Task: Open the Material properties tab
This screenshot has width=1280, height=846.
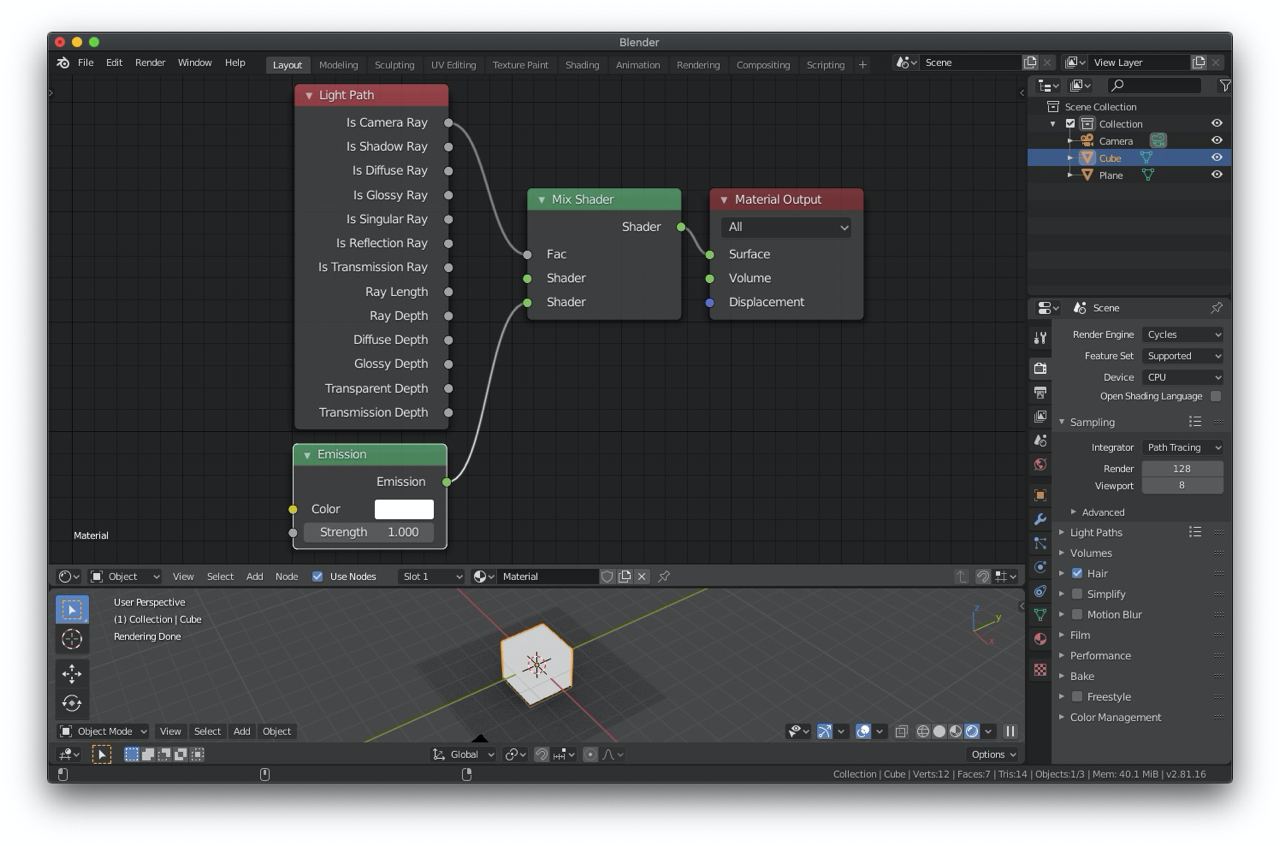Action: (1040, 640)
